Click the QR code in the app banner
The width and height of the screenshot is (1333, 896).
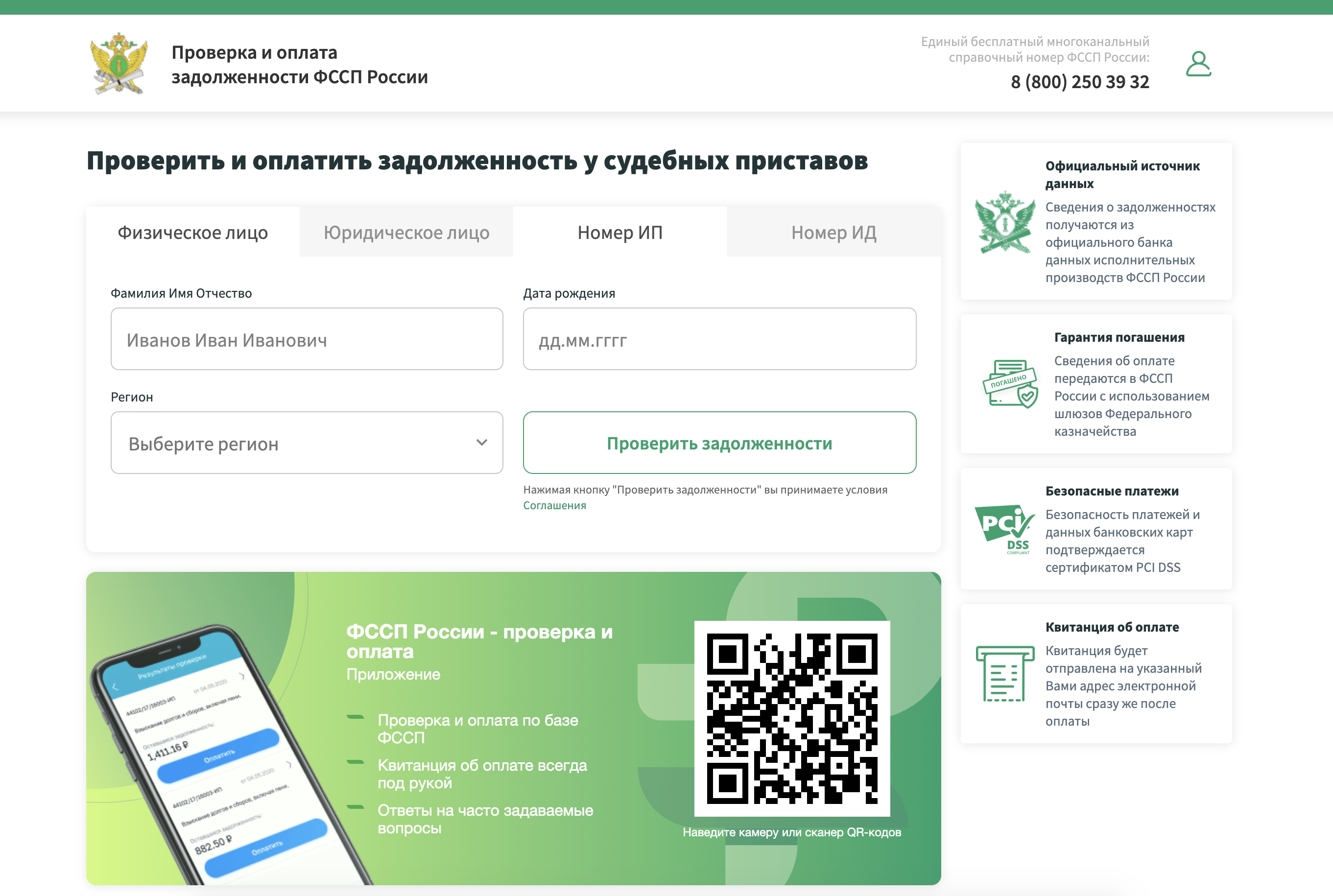792,718
